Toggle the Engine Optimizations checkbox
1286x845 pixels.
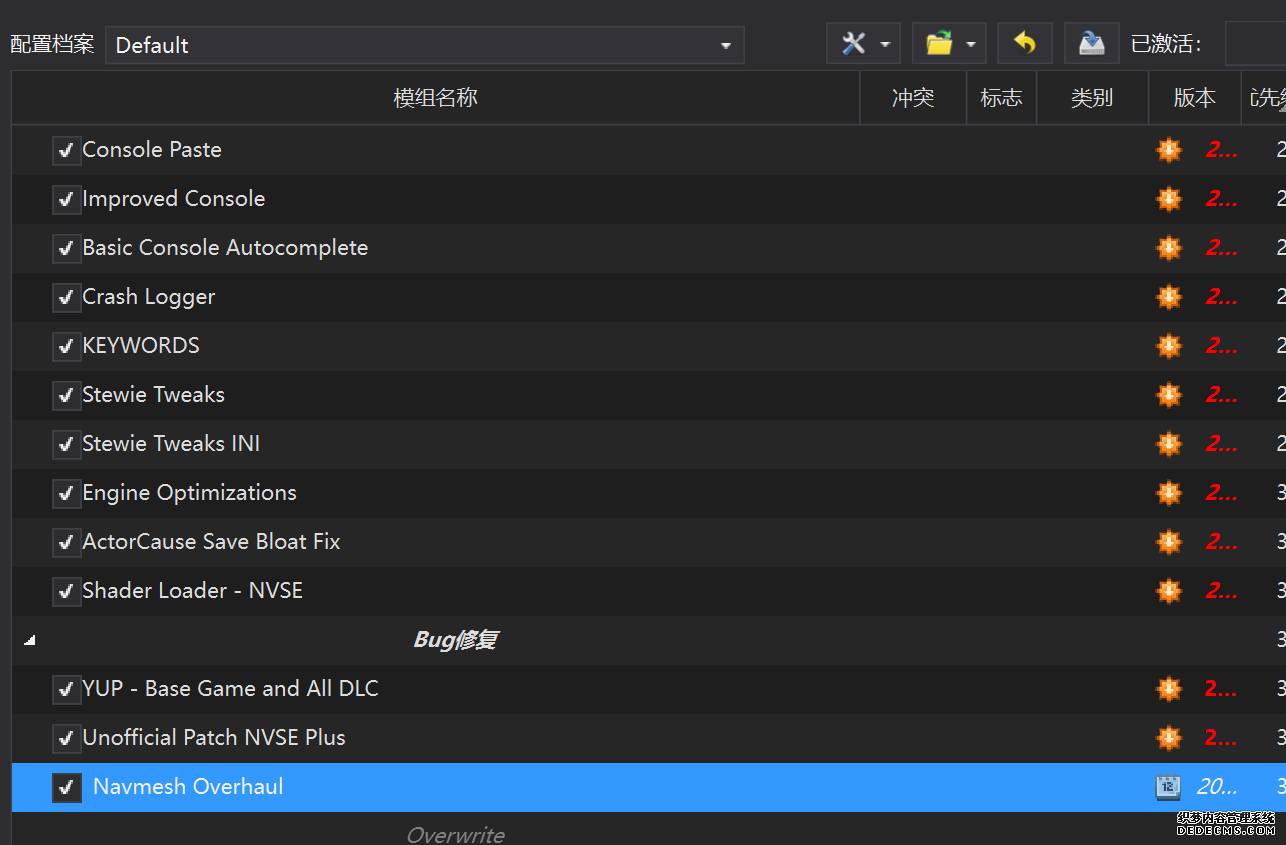[x=66, y=493]
